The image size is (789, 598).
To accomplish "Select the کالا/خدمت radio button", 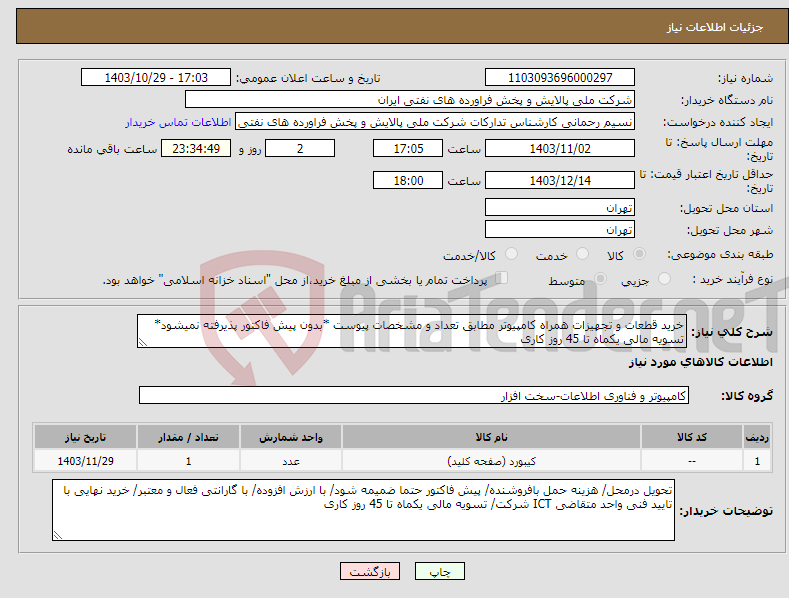I will (x=511, y=254).
